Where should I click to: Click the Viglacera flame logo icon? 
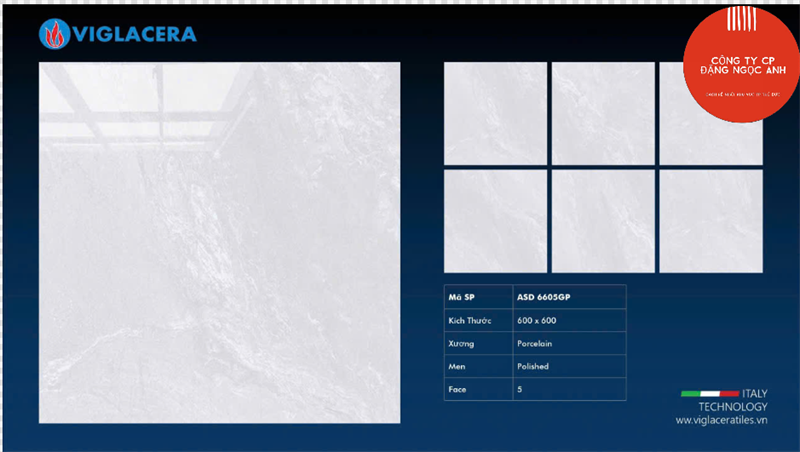coord(53,35)
